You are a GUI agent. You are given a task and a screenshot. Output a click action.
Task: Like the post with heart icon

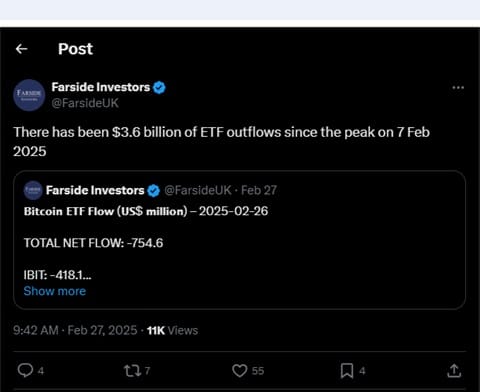click(240, 371)
